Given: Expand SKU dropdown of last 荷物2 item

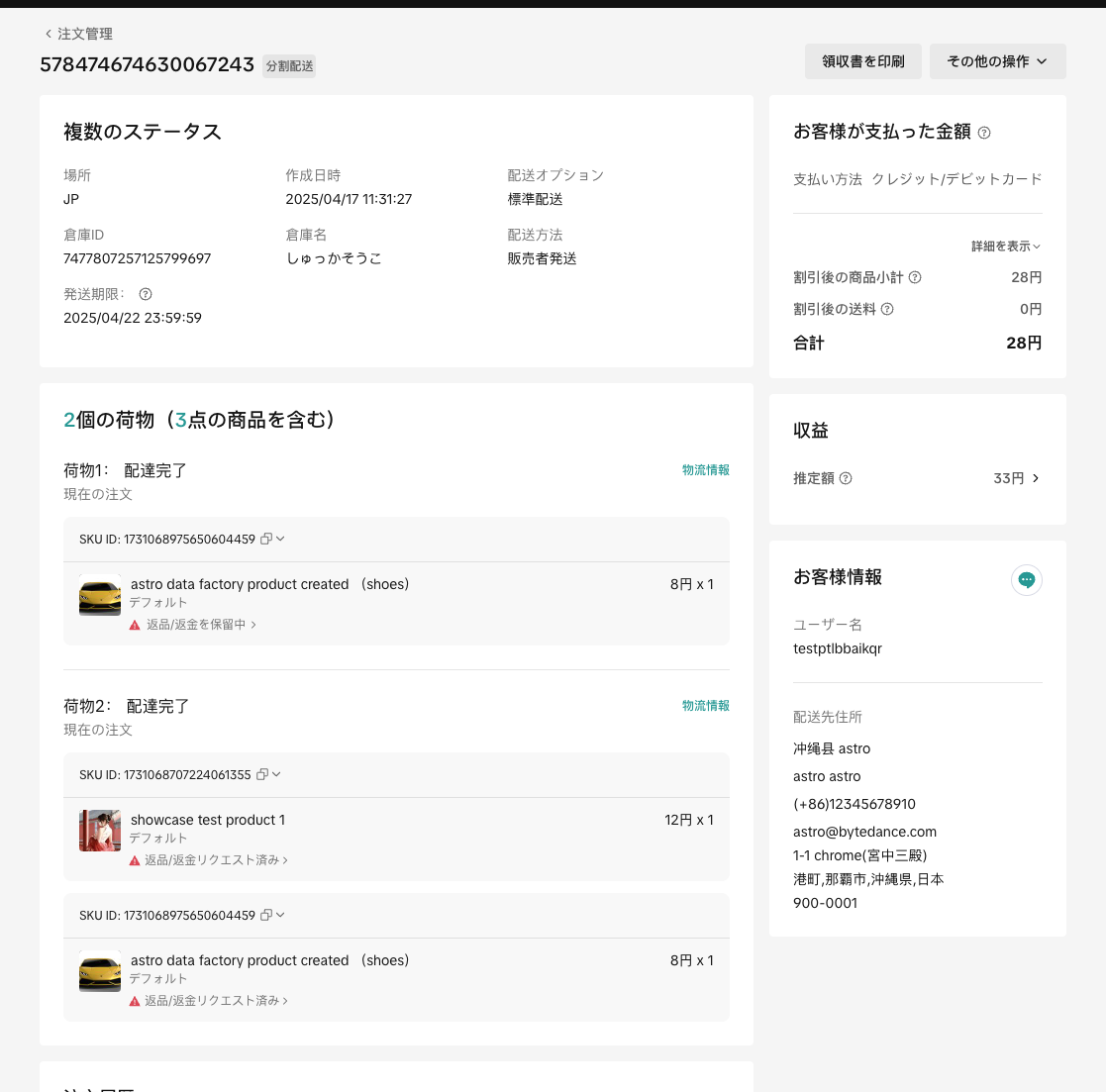Looking at the screenshot, I should point(281,915).
